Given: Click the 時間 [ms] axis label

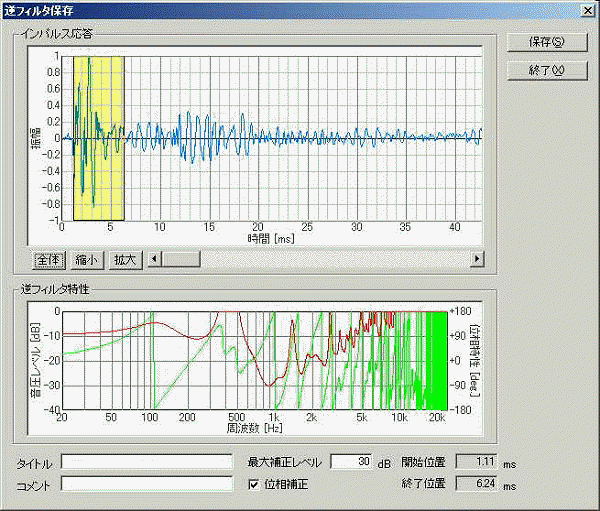Looking at the screenshot, I should pyautogui.click(x=271, y=239).
